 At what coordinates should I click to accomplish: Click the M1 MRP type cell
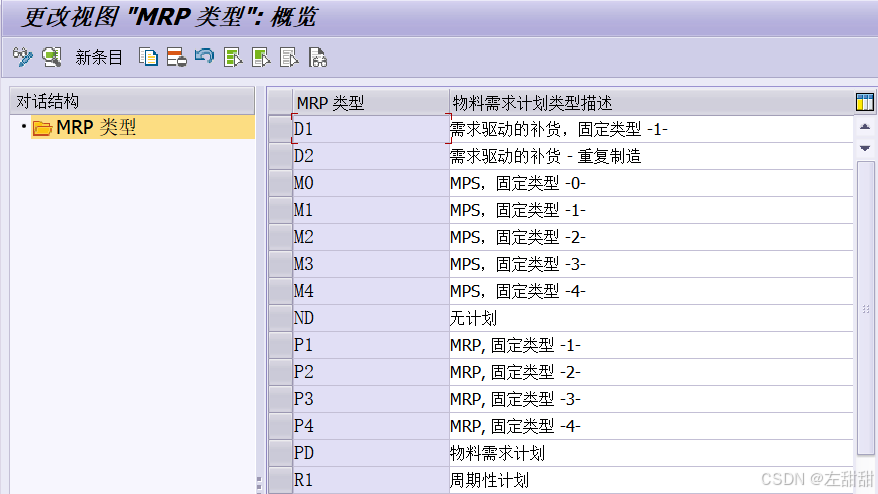click(371, 210)
